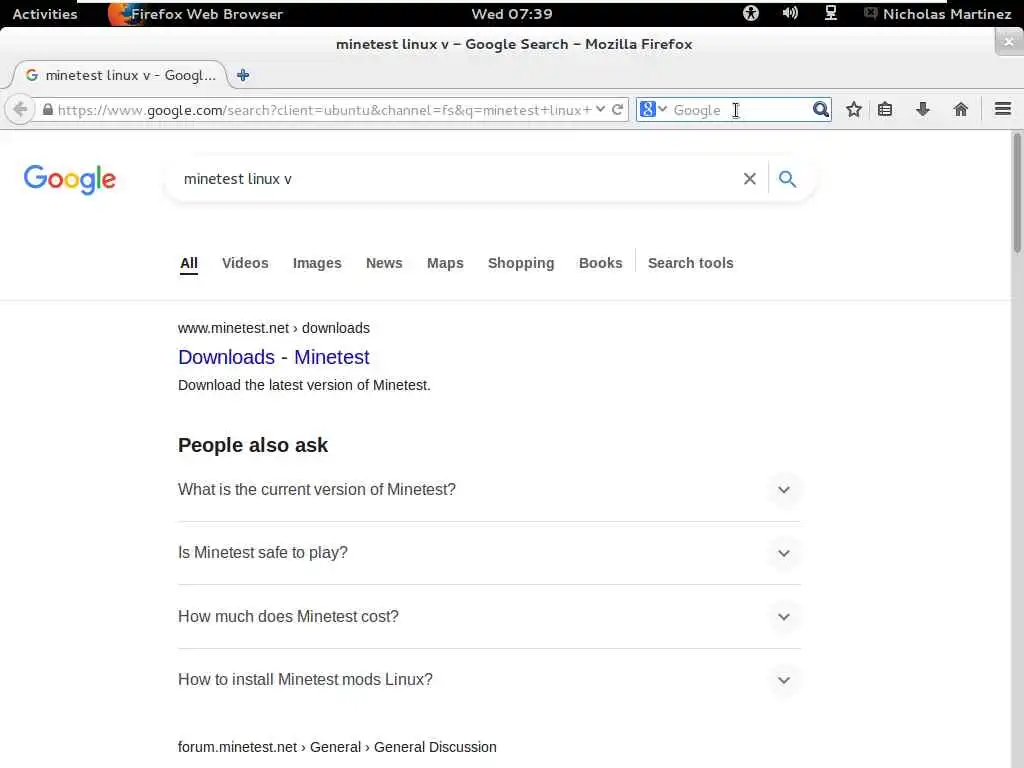The image size is (1024, 768).
Task: Click www.minetest.net › downloads breadcrumb
Action: pyautogui.click(x=274, y=328)
